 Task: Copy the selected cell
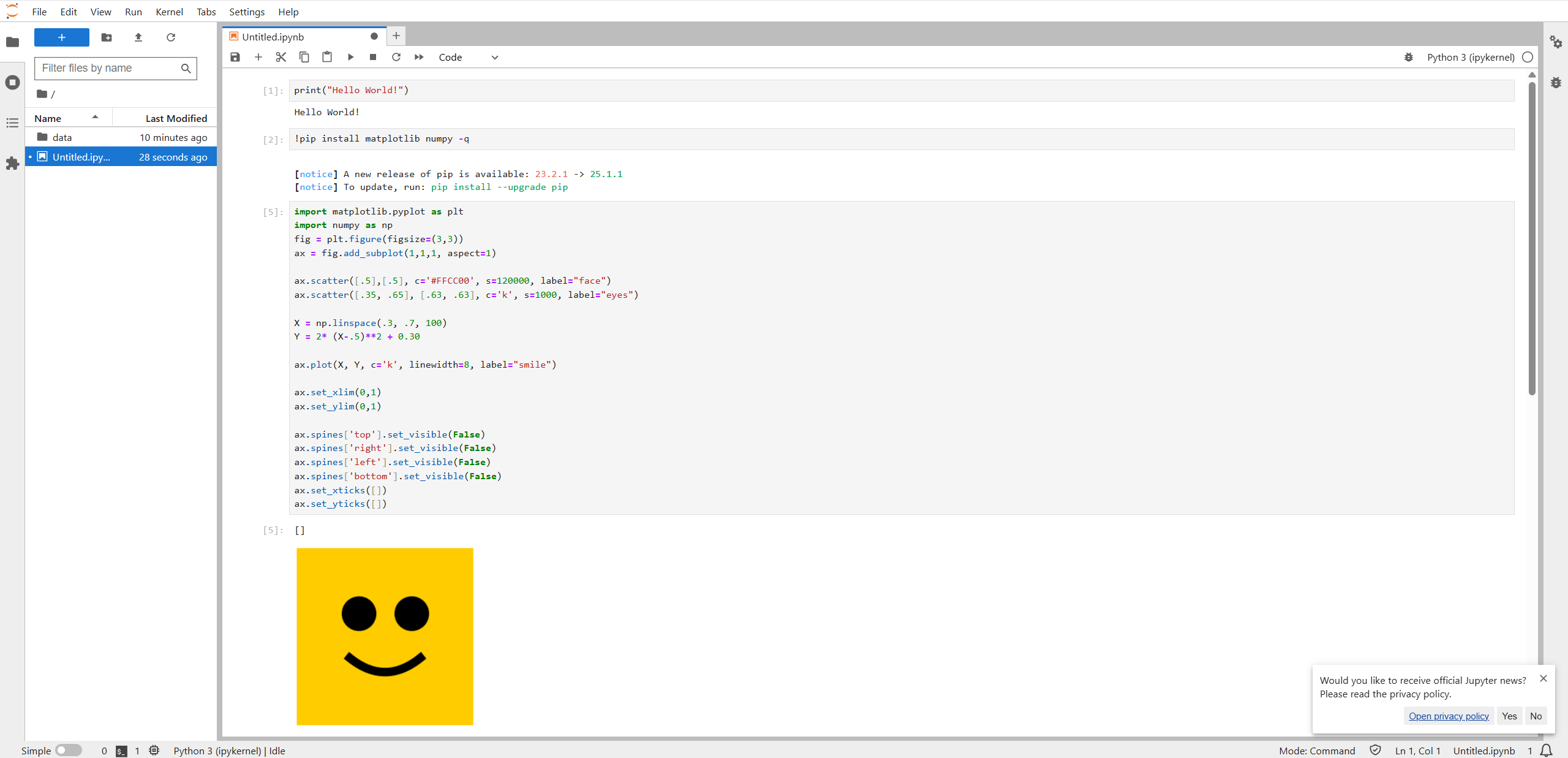(304, 57)
